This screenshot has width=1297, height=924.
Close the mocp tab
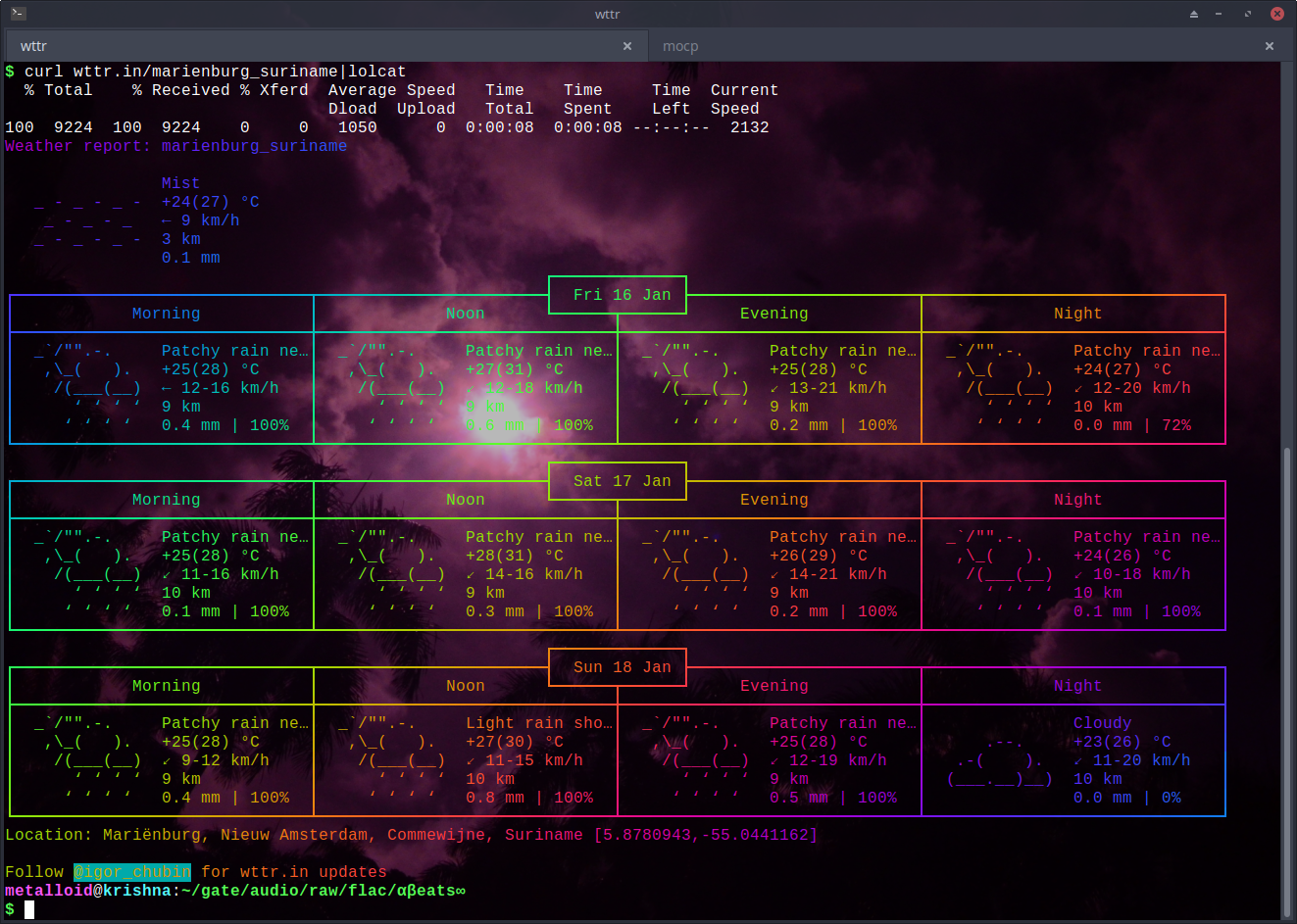(1269, 46)
